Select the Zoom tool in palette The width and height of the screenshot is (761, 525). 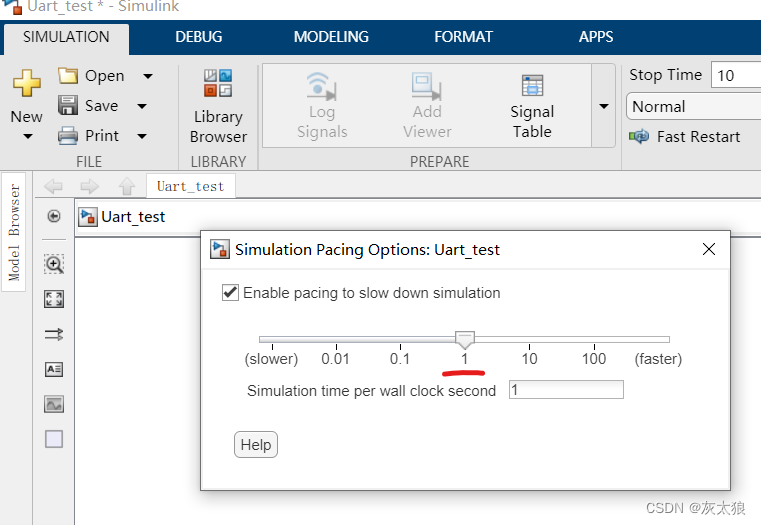(54, 264)
